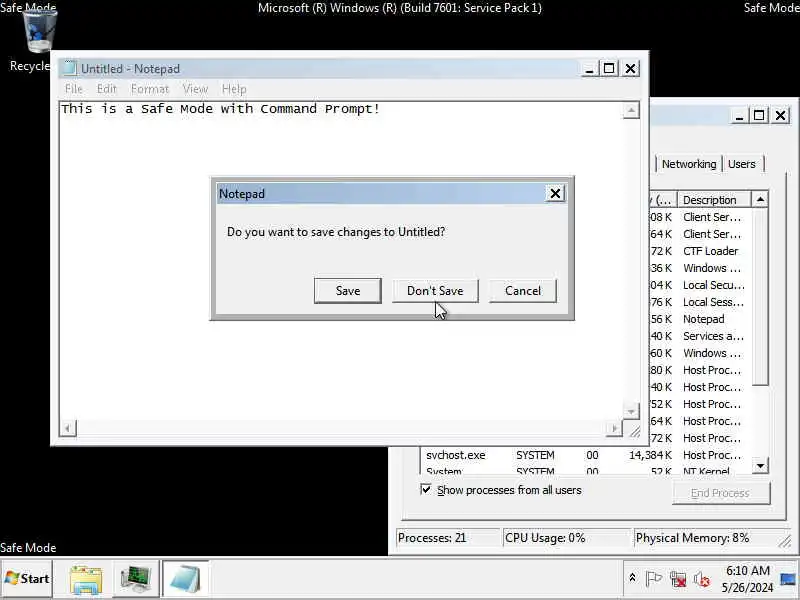
Task: Close the Task Manager window
Action: [781, 115]
